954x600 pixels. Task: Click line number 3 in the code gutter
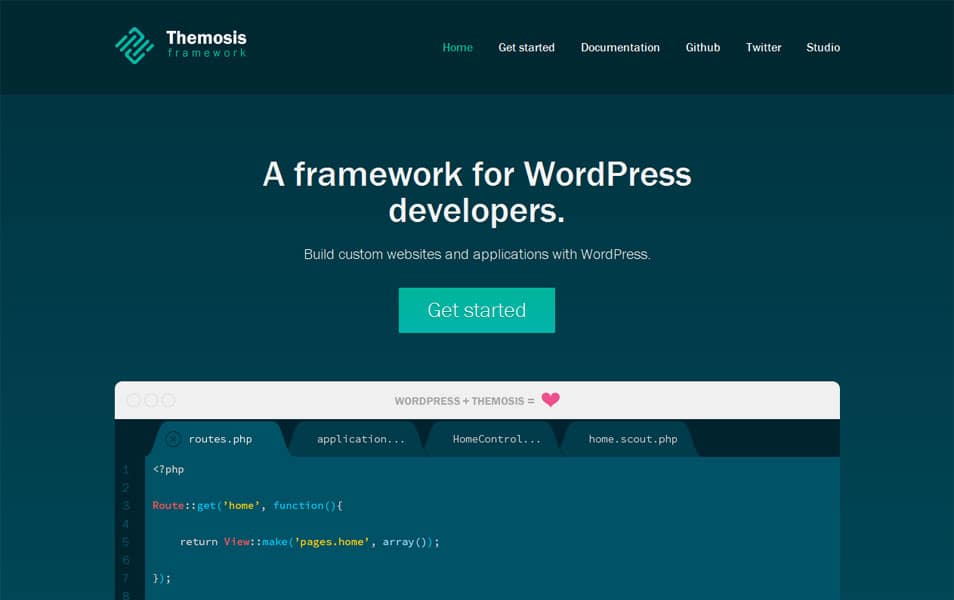pos(126,506)
